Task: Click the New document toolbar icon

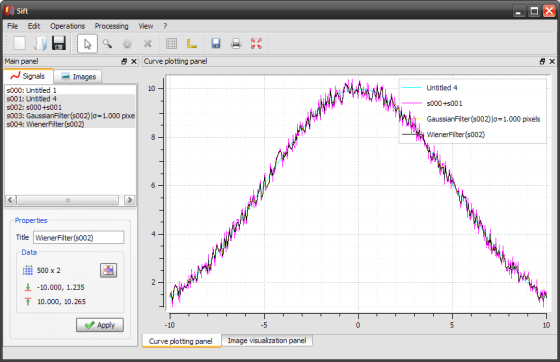Action: tap(20, 44)
